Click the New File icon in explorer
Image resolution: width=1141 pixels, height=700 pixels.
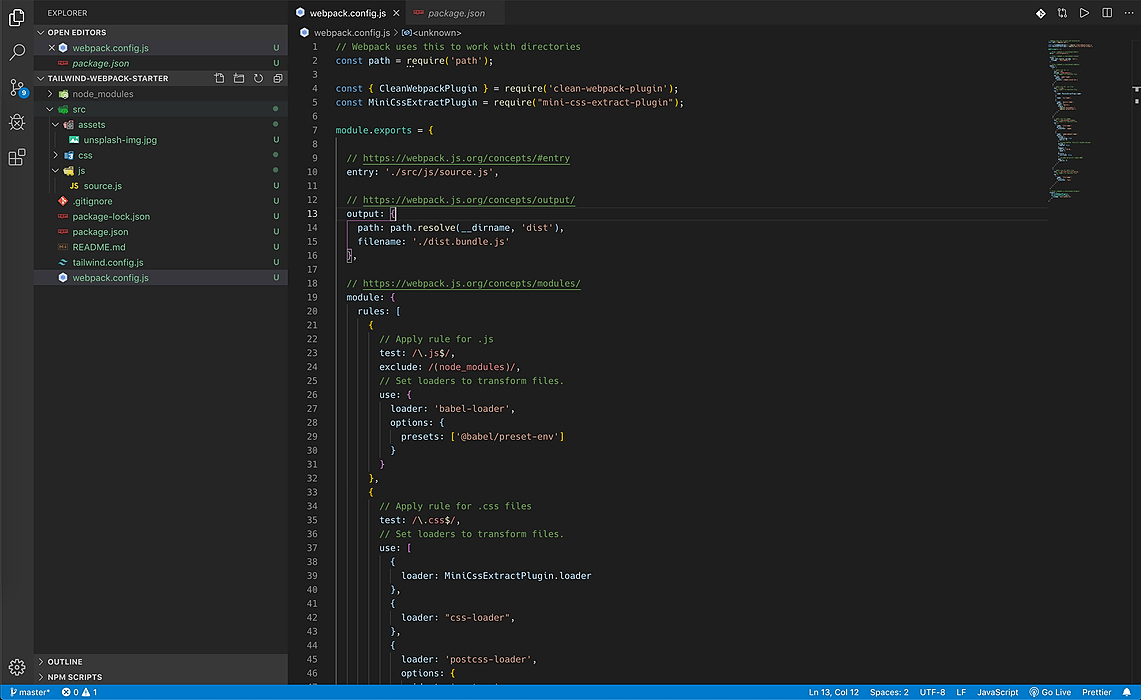(219, 78)
